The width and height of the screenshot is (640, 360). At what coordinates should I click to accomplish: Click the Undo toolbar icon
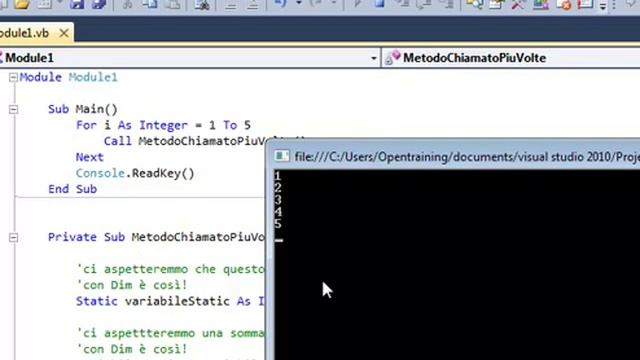280,4
